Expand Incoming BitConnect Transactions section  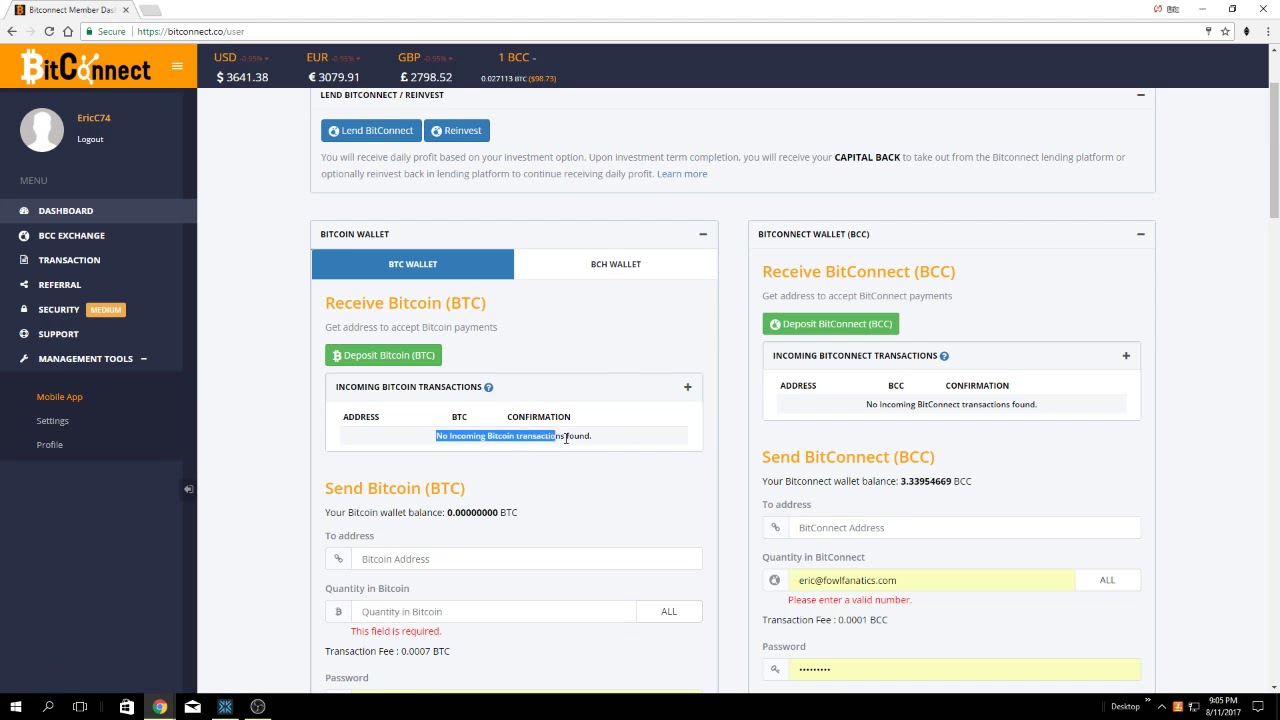1126,356
